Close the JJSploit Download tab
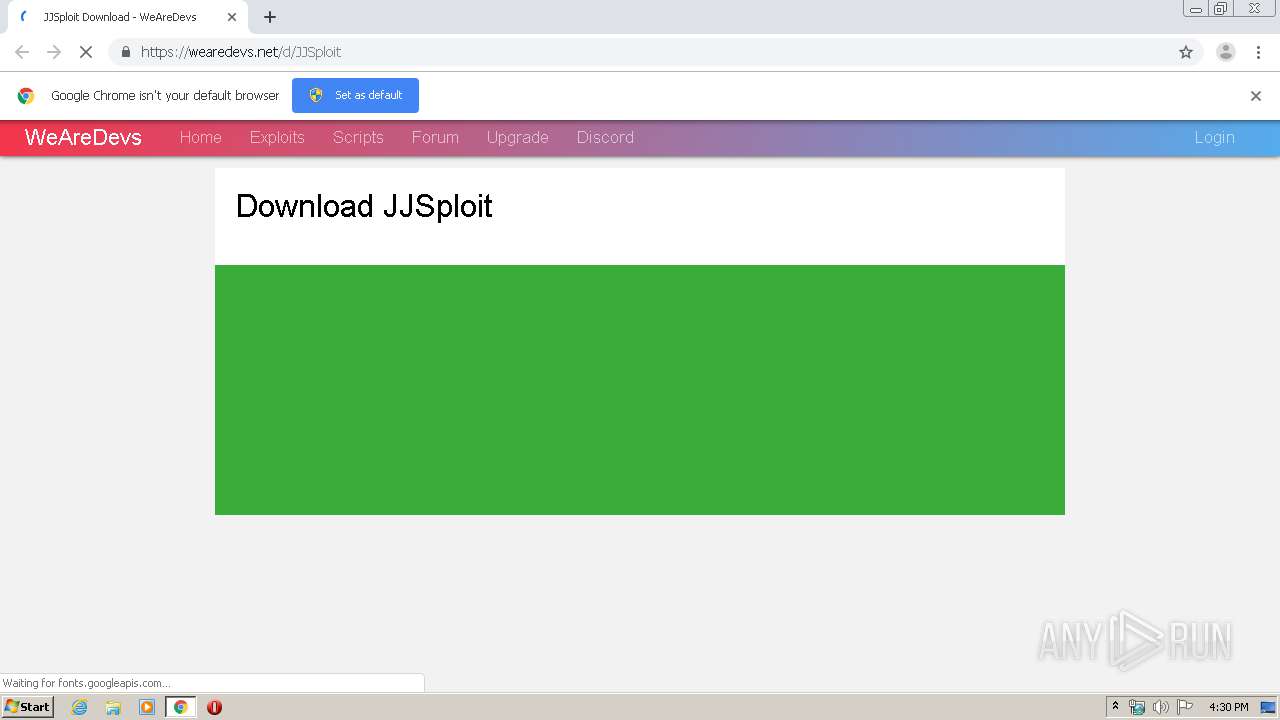Viewport: 1280px width, 720px height. [x=232, y=17]
